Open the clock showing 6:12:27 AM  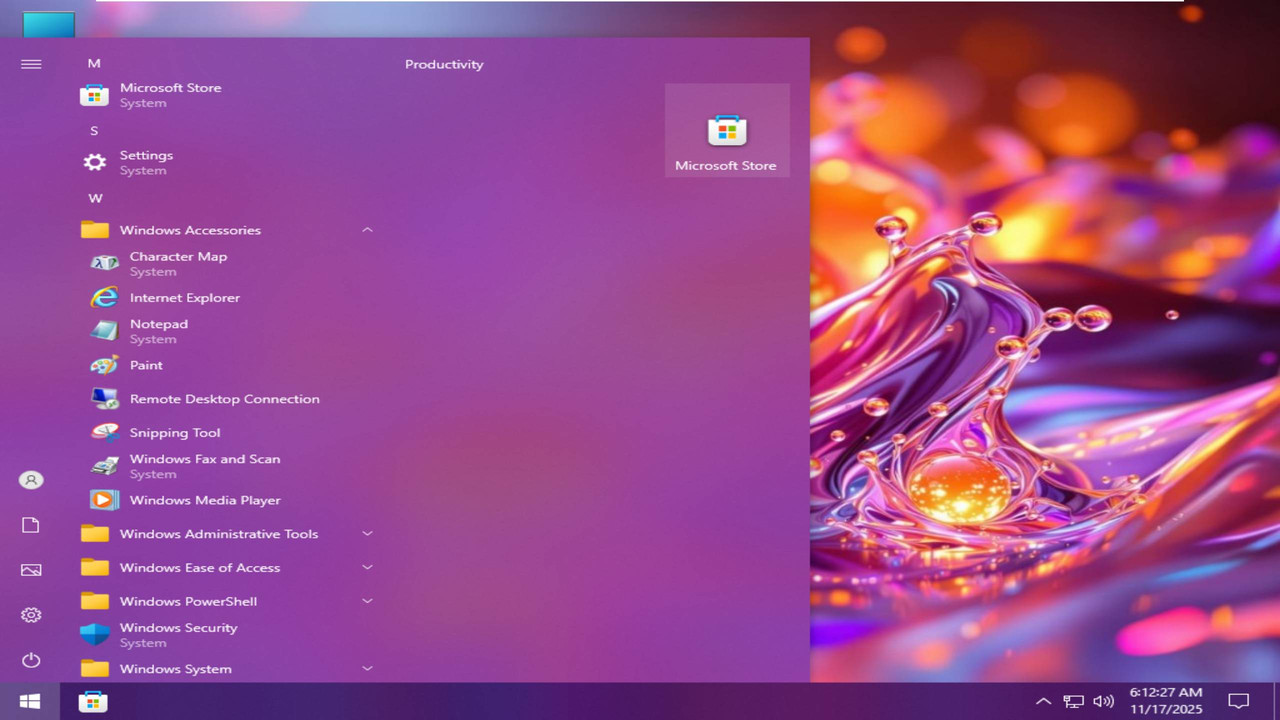pyautogui.click(x=1166, y=701)
